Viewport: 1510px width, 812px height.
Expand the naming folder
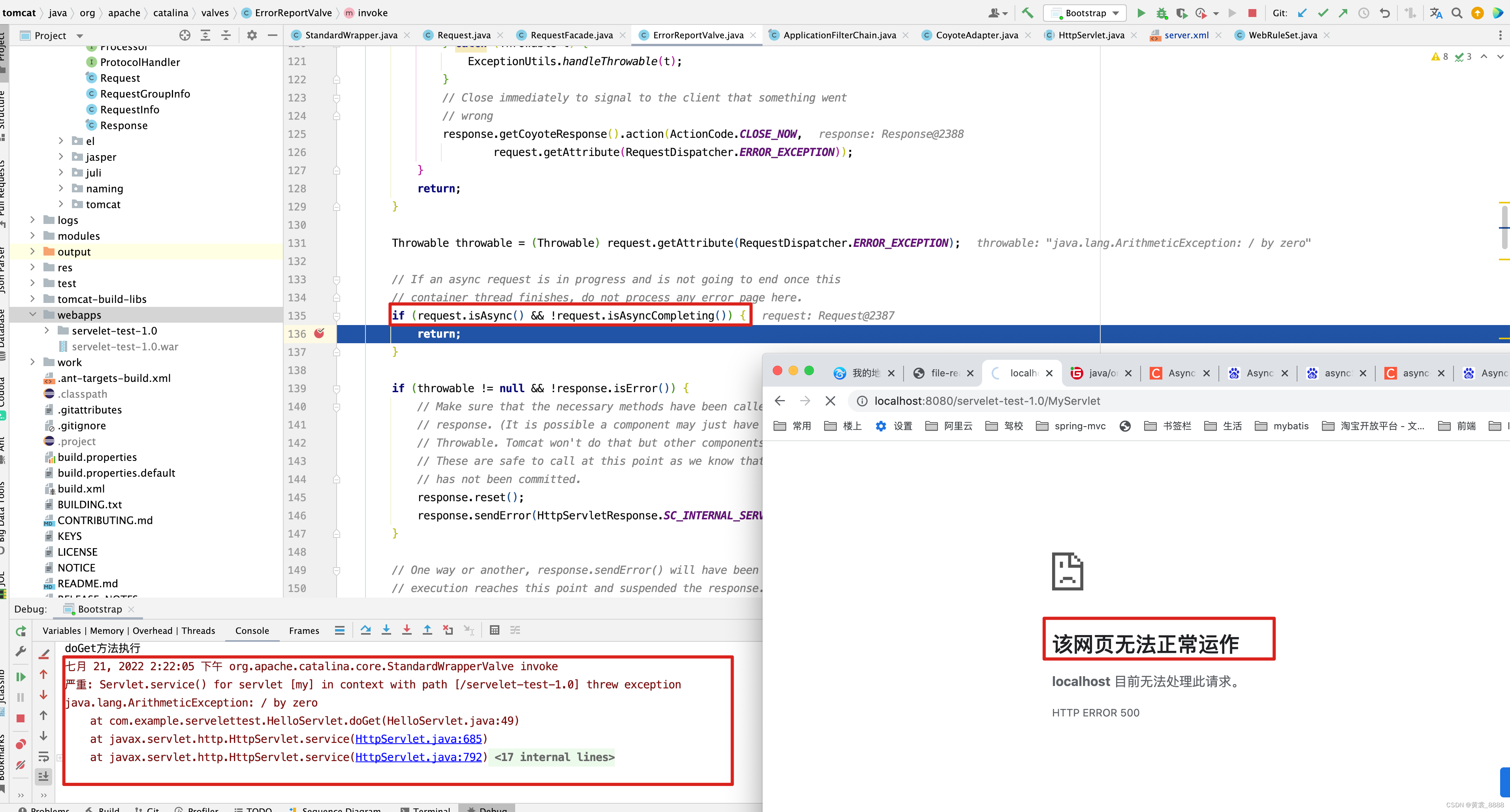coord(61,188)
